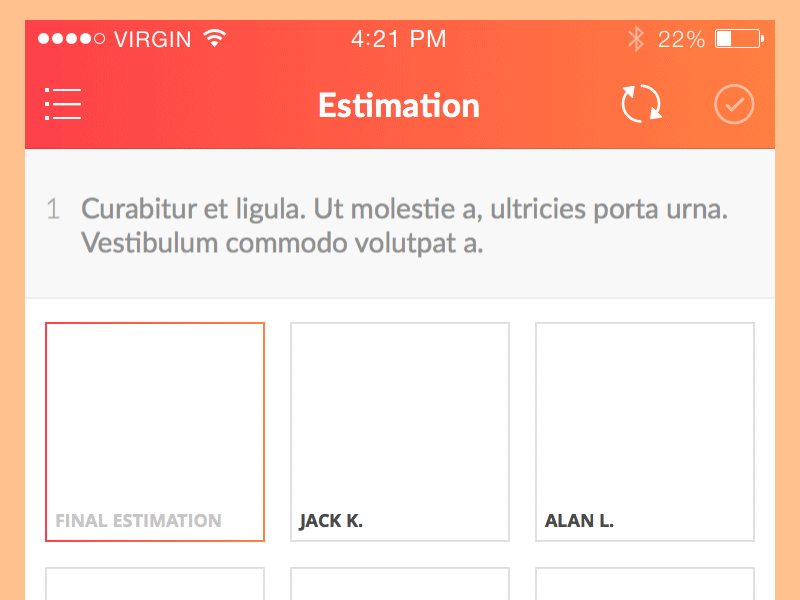Open the Estimation screen title

[399, 105]
